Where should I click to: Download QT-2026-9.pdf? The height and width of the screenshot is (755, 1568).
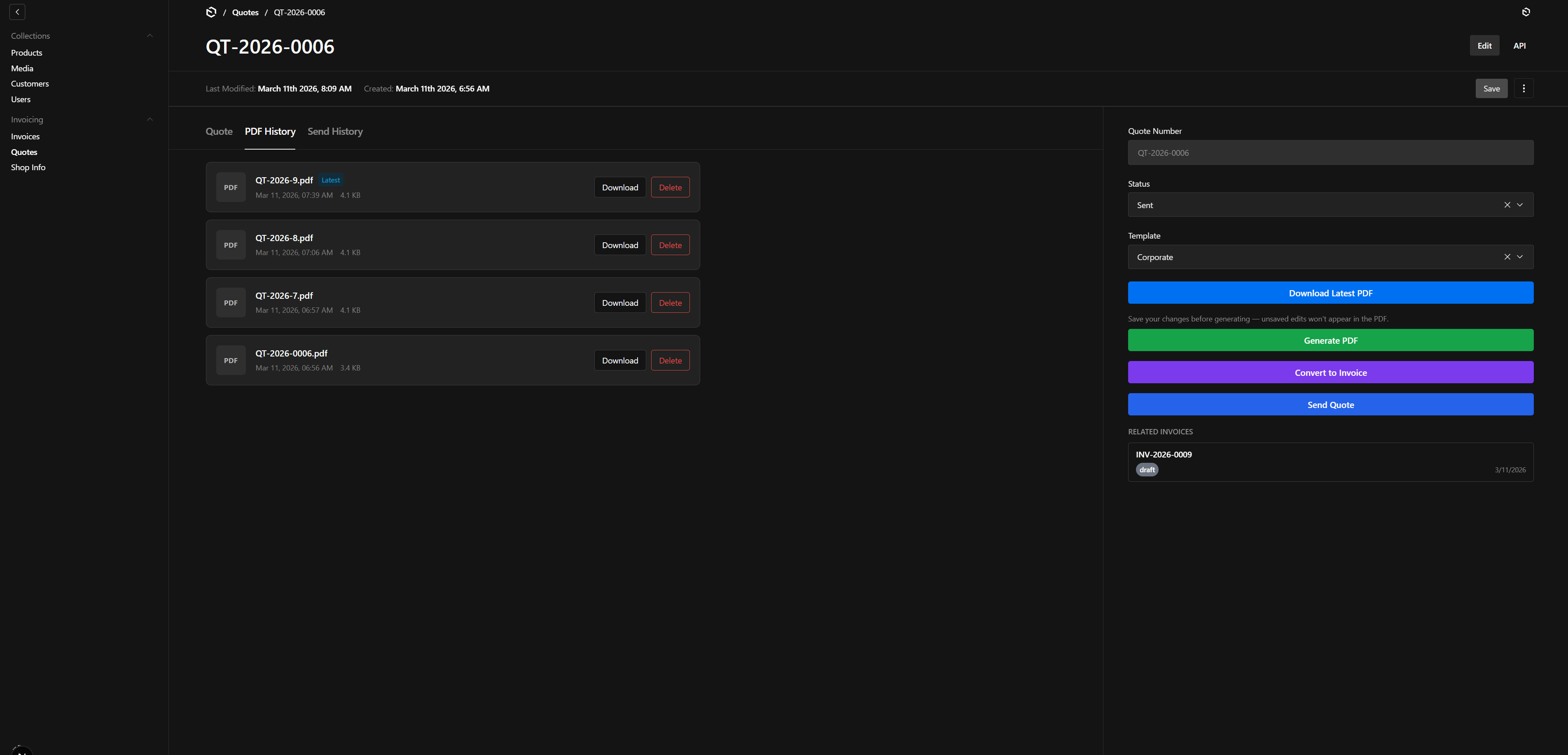click(x=619, y=188)
